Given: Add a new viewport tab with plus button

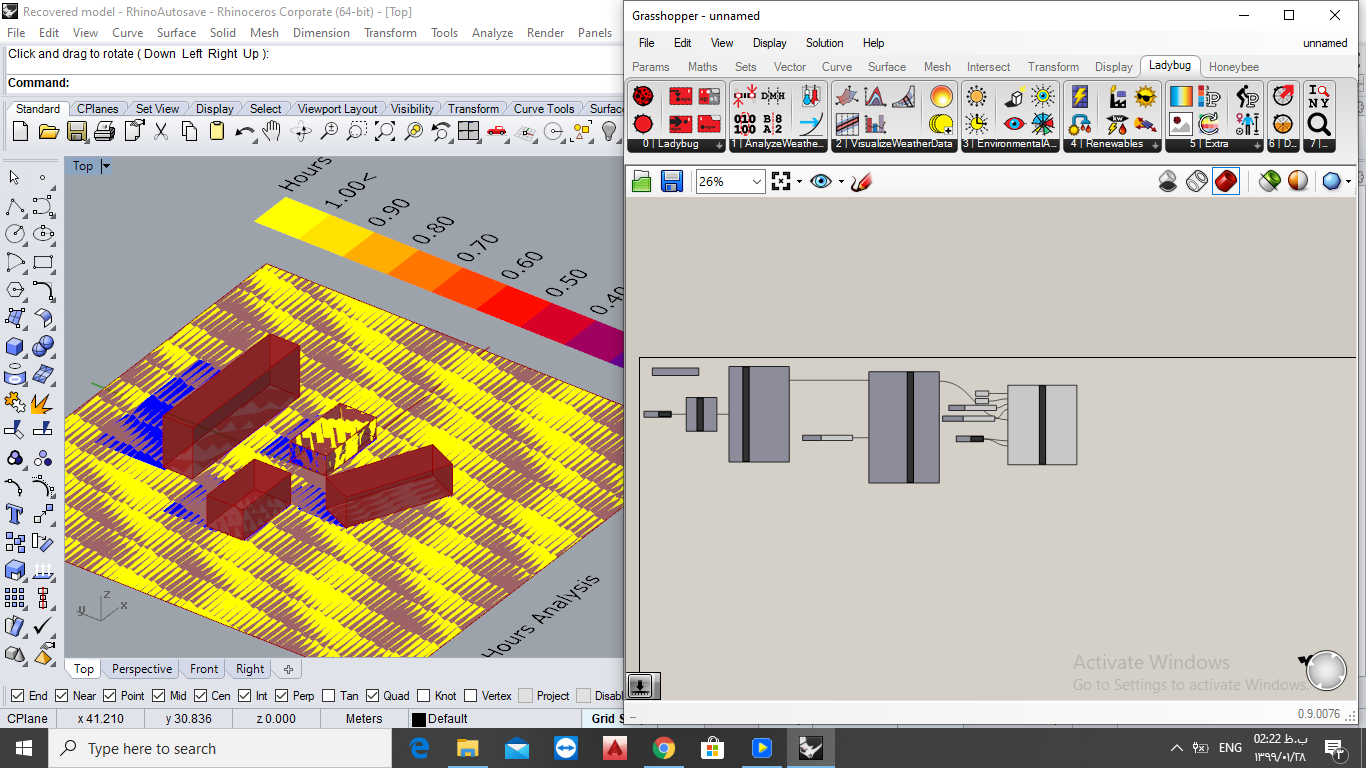Looking at the screenshot, I should (288, 669).
